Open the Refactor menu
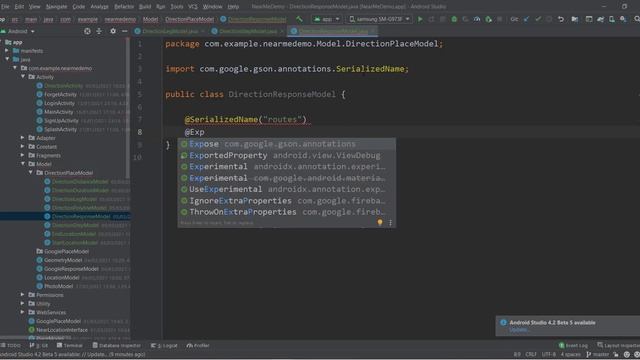640x360 pixels. point(124,7)
